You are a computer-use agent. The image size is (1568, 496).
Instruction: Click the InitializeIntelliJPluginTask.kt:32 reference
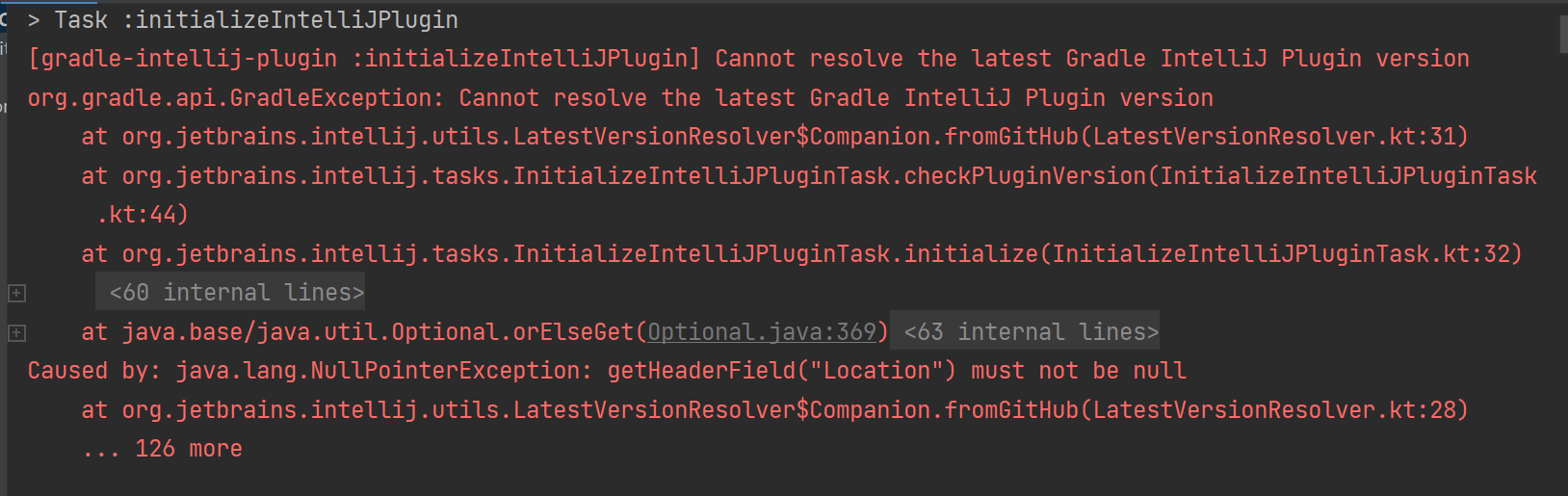tap(1287, 254)
